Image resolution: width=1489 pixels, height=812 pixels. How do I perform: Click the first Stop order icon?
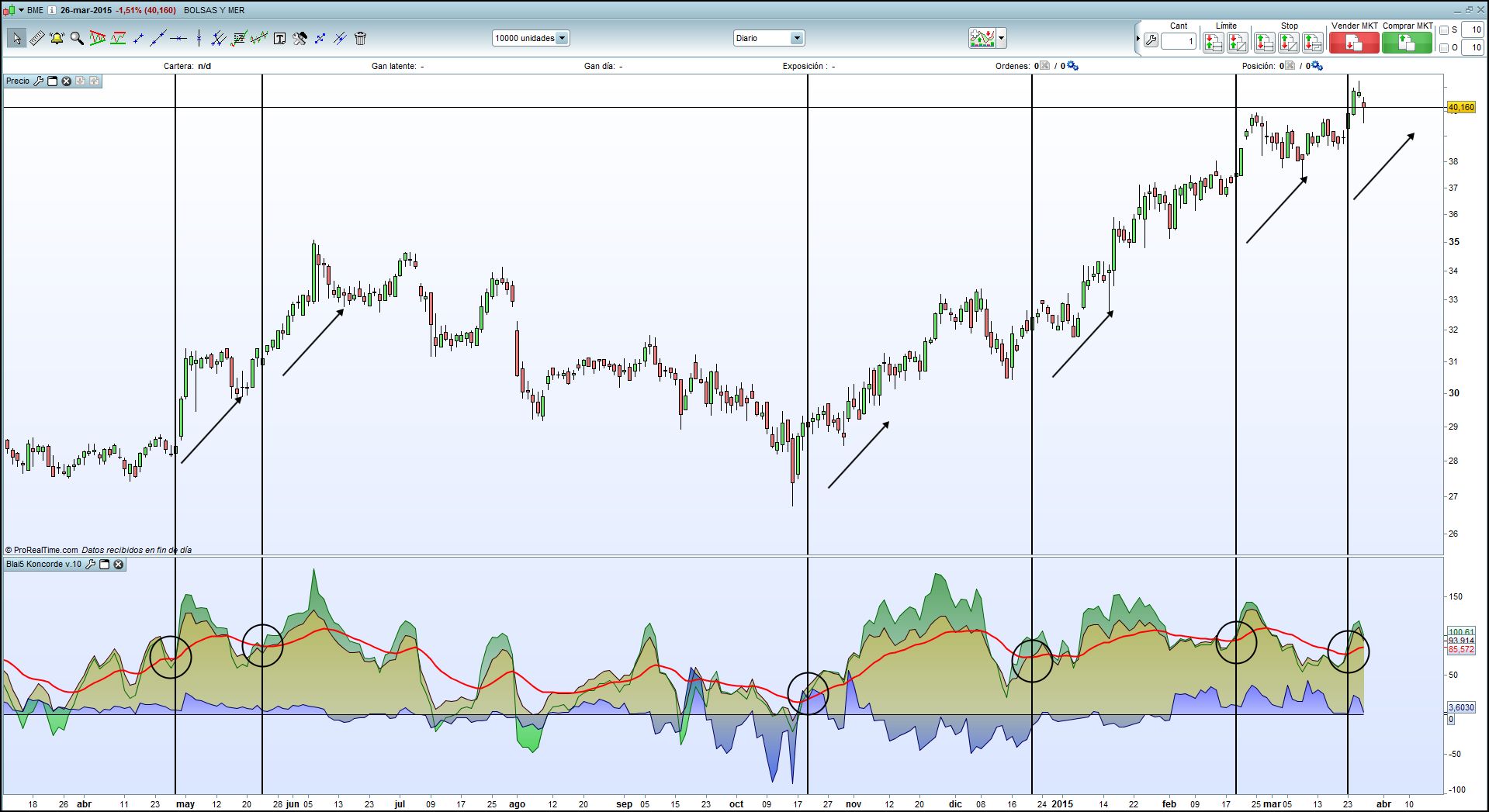(x=1264, y=43)
